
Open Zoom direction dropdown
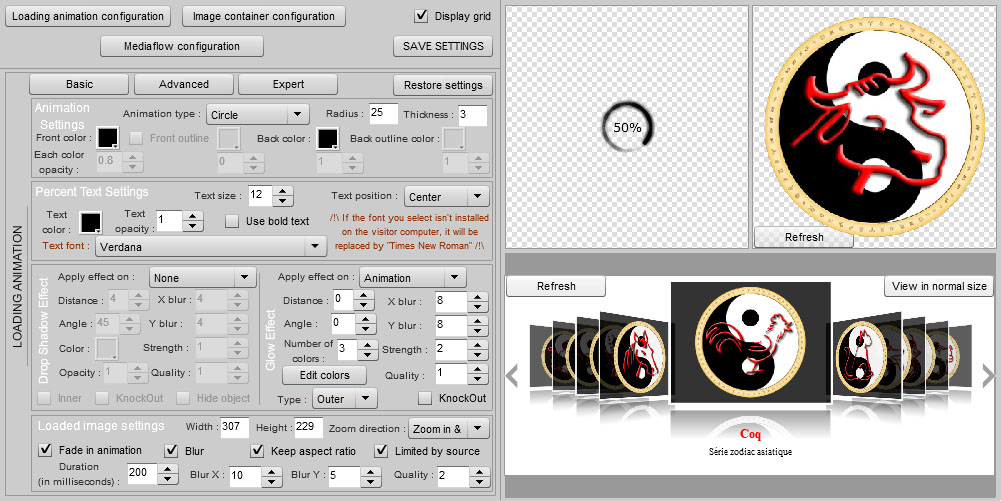449,429
